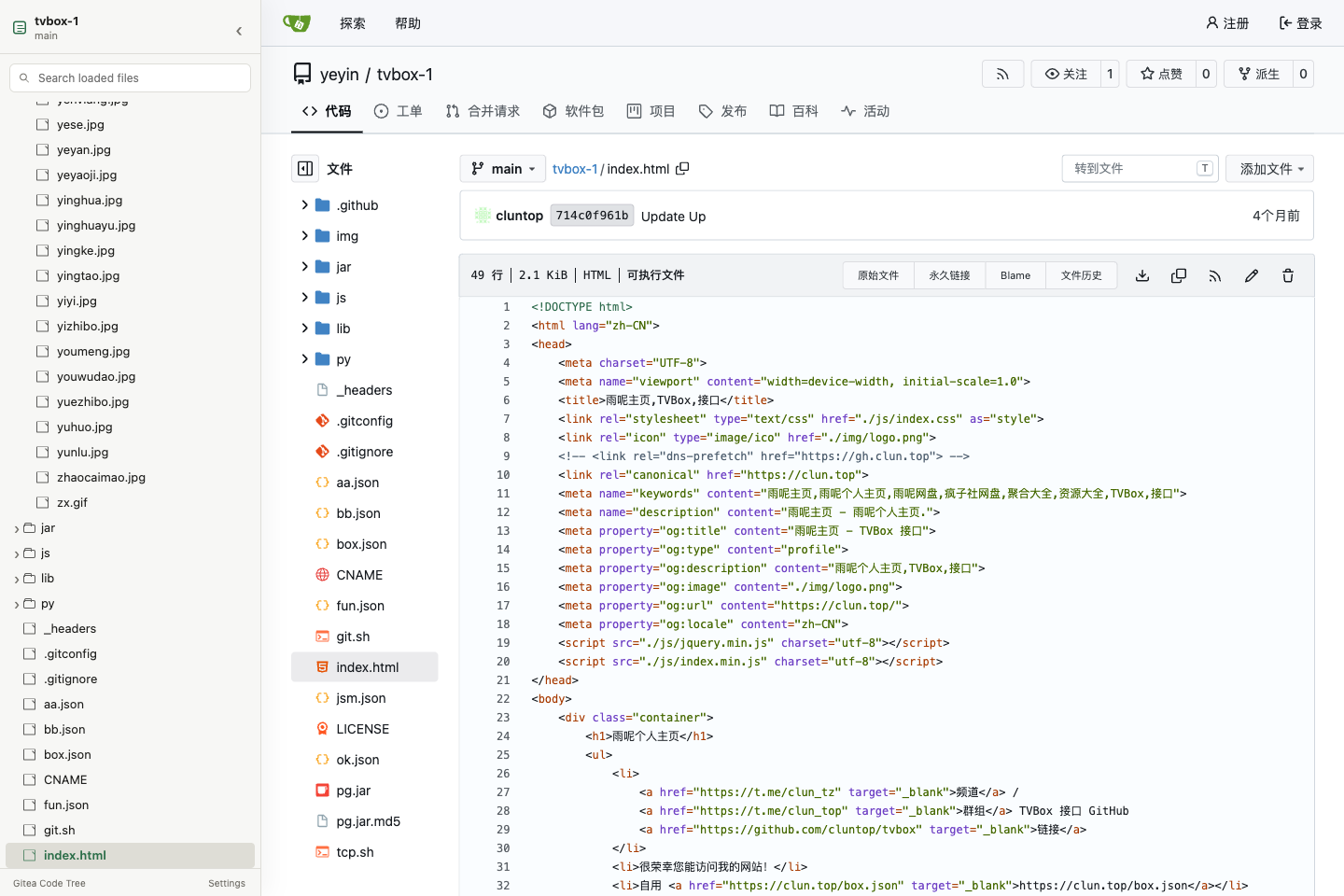Collapse the code tree sidebar arrow
This screenshot has height=896, width=1344.
(x=239, y=31)
